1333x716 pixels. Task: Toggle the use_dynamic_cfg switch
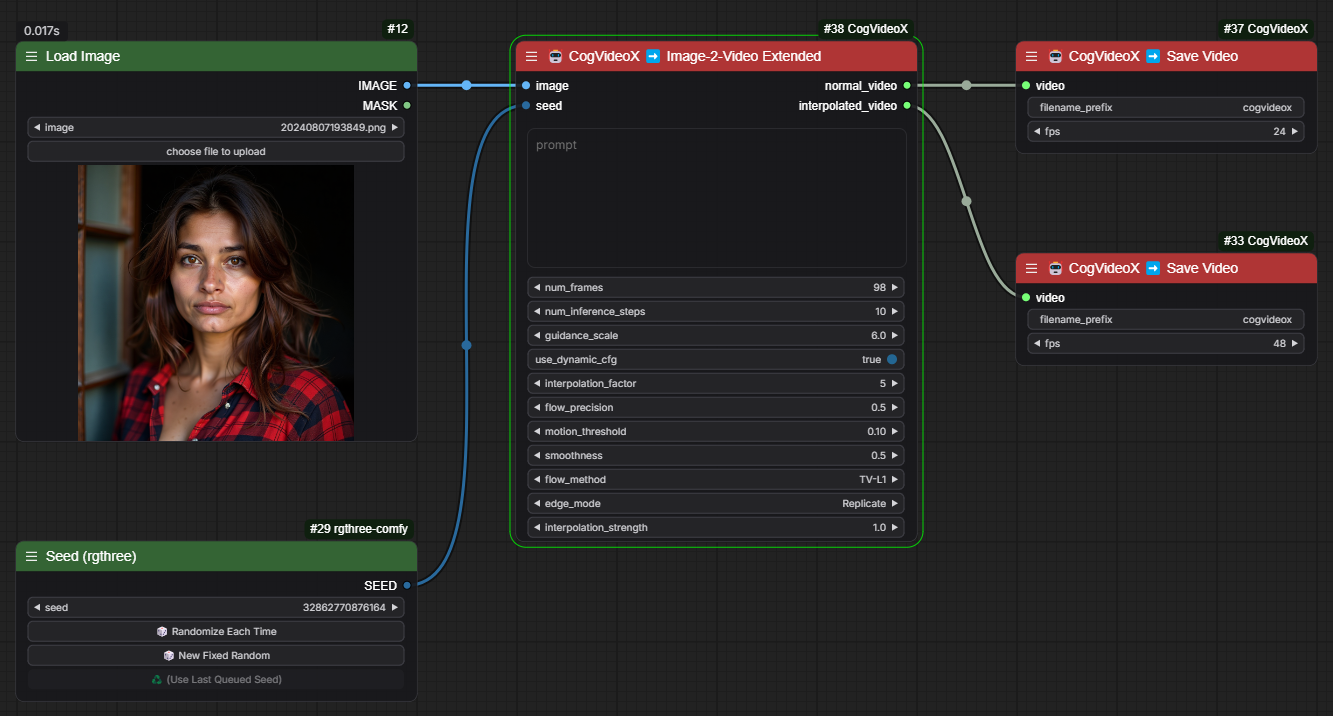coord(891,360)
